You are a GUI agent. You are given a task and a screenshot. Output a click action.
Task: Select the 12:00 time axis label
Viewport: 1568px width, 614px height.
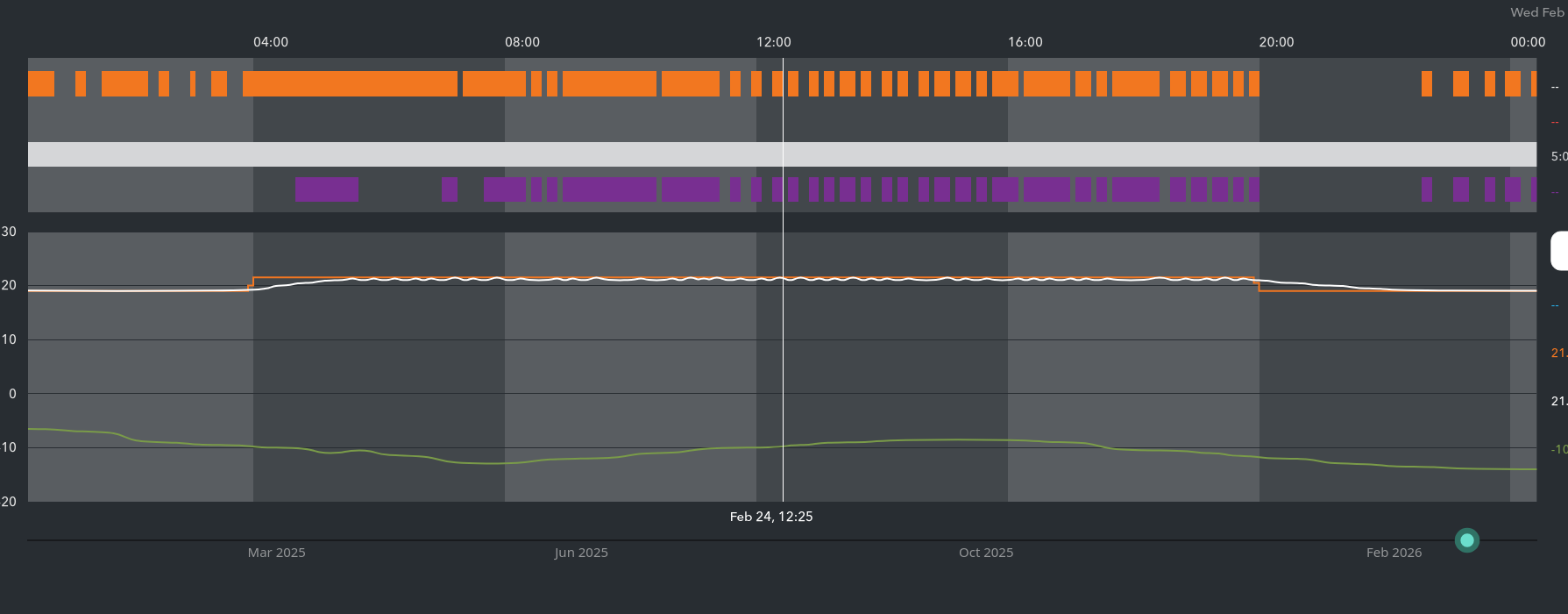(773, 42)
